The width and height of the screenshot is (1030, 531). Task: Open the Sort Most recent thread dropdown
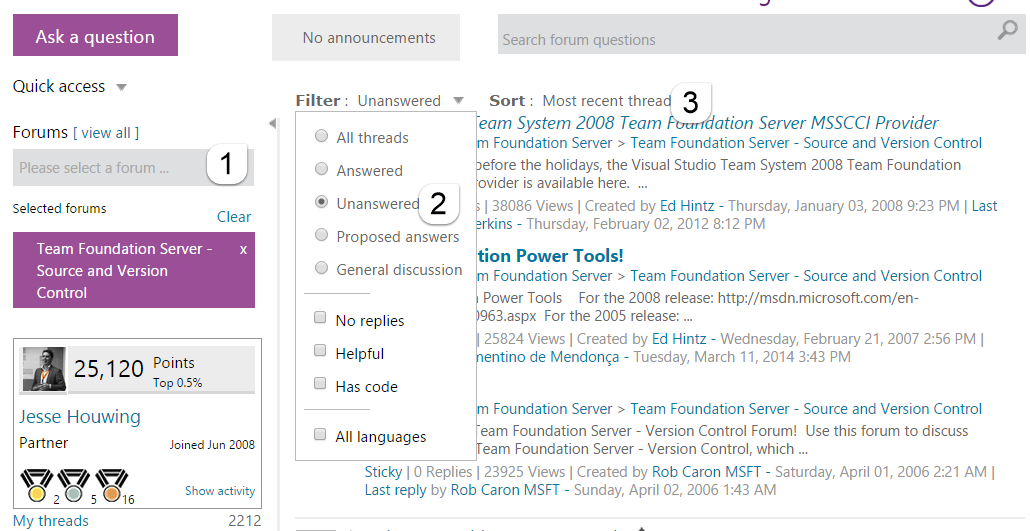pos(606,101)
